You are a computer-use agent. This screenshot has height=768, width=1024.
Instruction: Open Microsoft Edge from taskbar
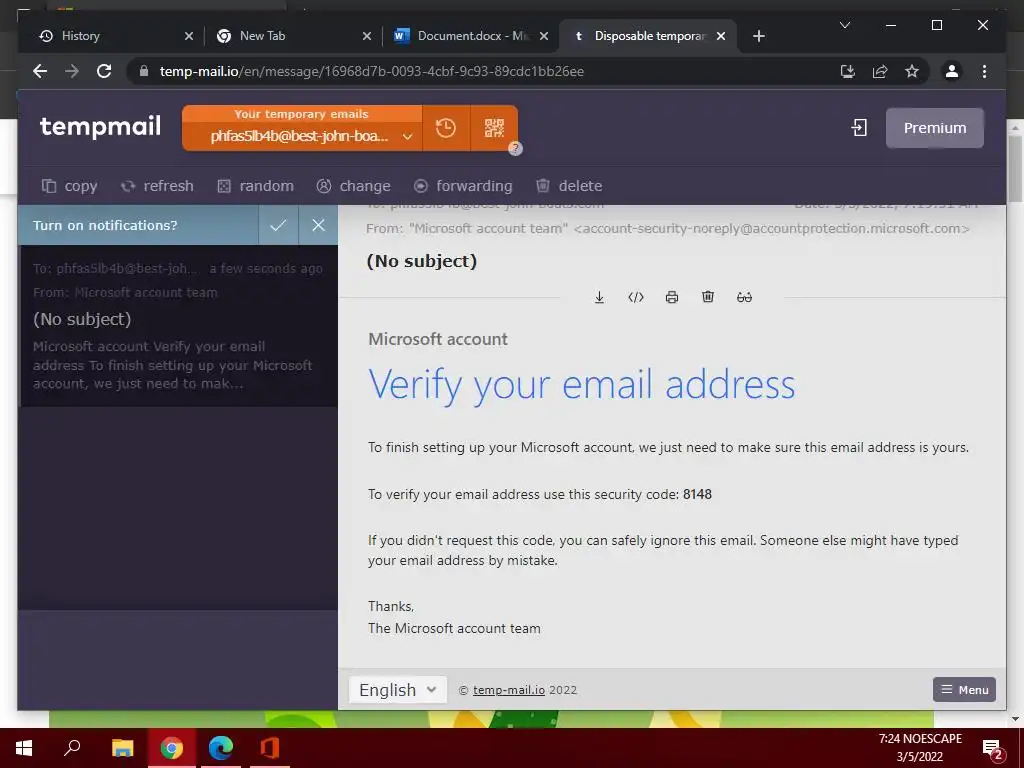pos(221,748)
